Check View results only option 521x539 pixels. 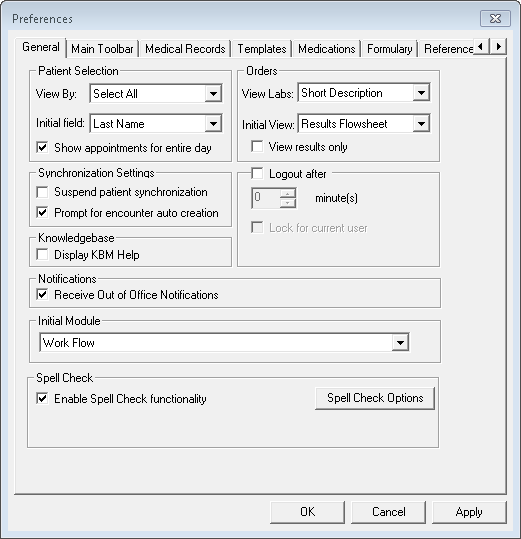point(257,146)
